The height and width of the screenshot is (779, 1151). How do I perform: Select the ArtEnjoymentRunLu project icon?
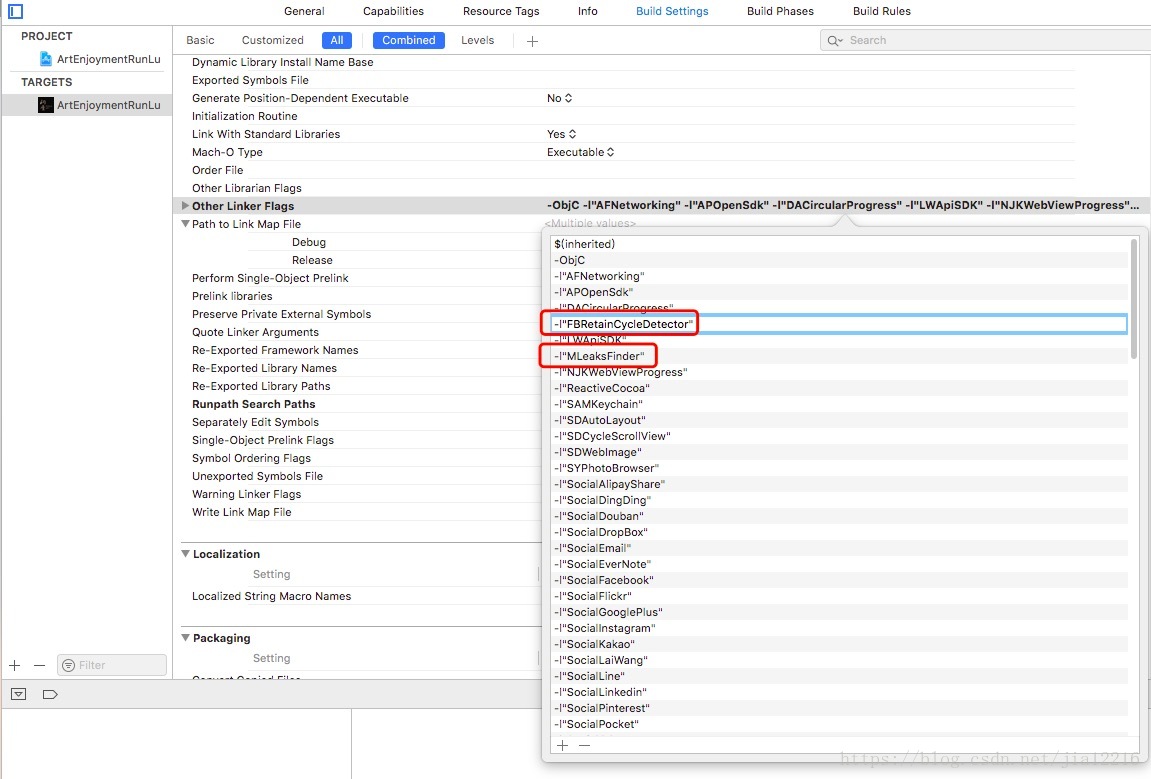click(46, 59)
